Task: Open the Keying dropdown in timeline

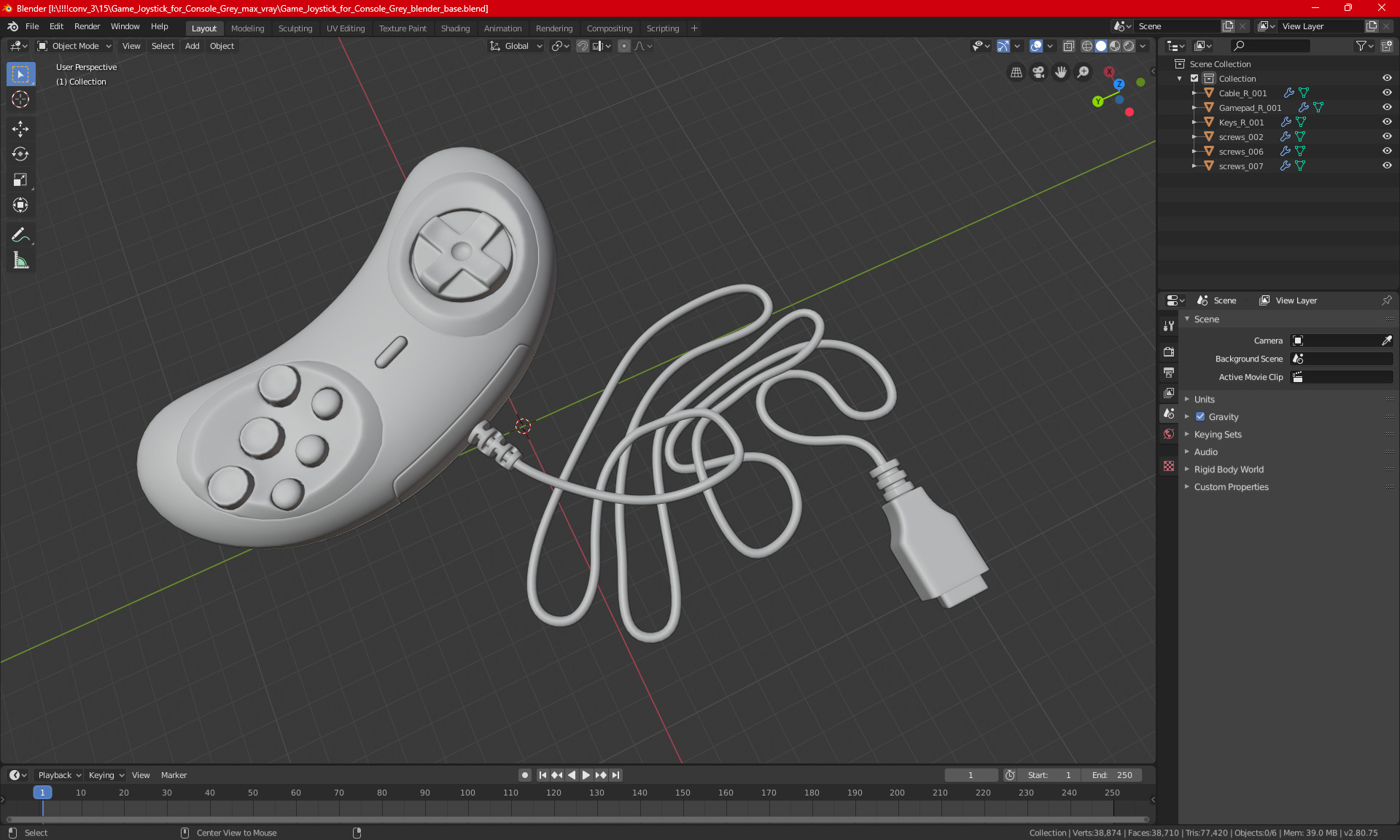Action: point(106,775)
